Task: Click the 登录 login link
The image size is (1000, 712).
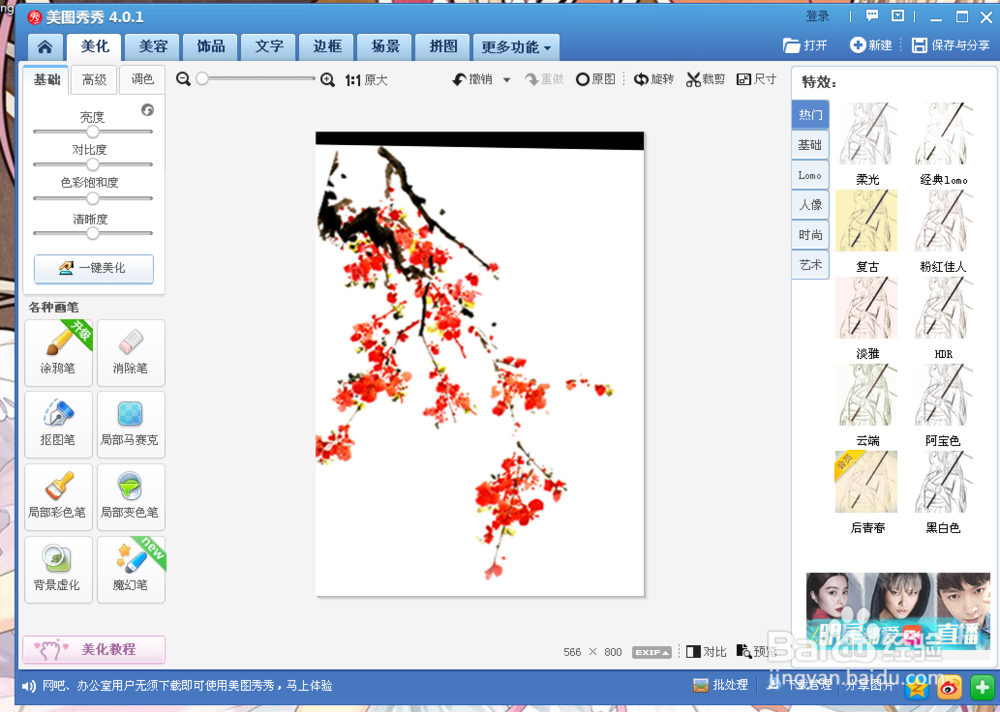Action: tap(817, 16)
